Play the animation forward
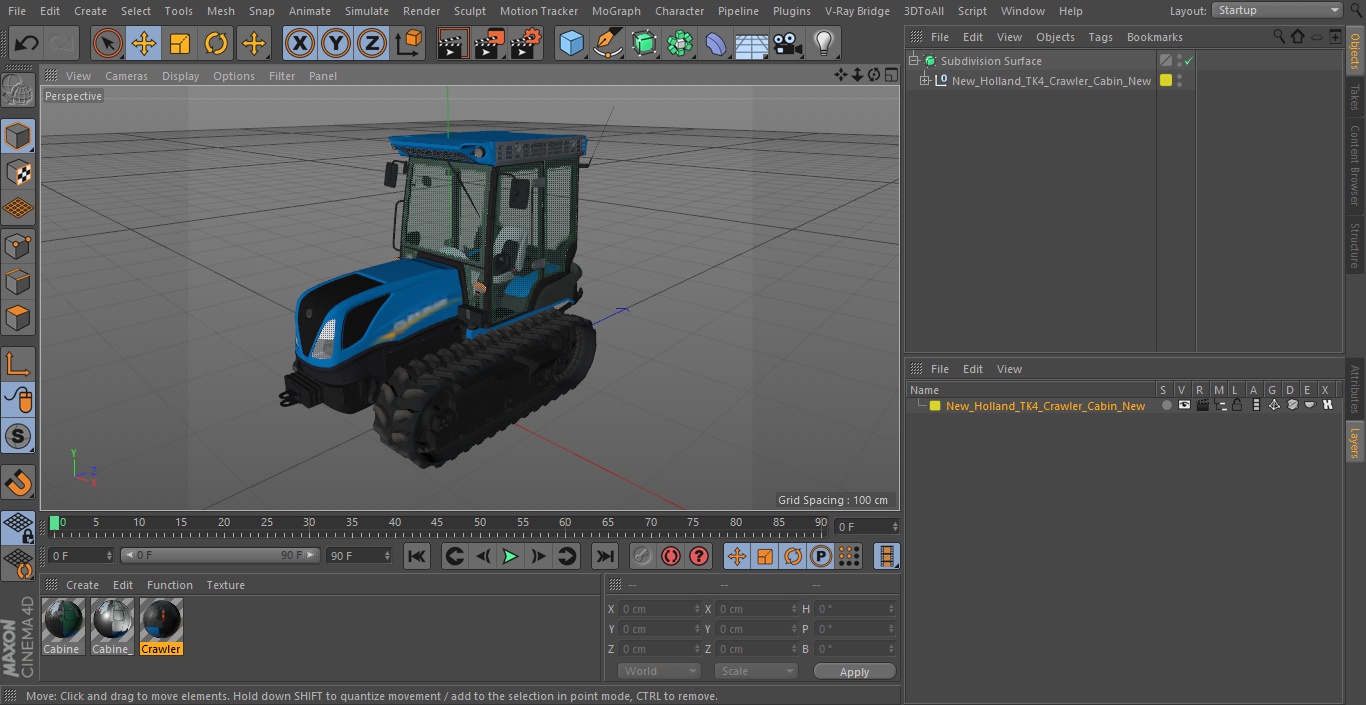The image size is (1366, 705). tap(510, 556)
